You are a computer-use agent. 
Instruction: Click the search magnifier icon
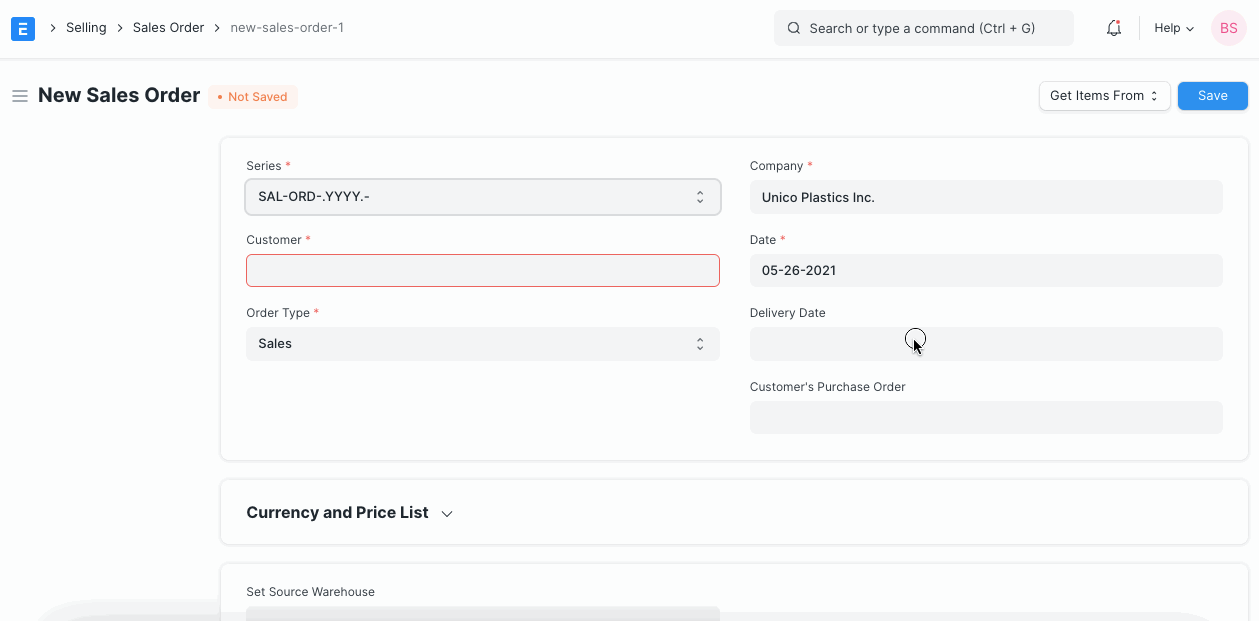793,28
